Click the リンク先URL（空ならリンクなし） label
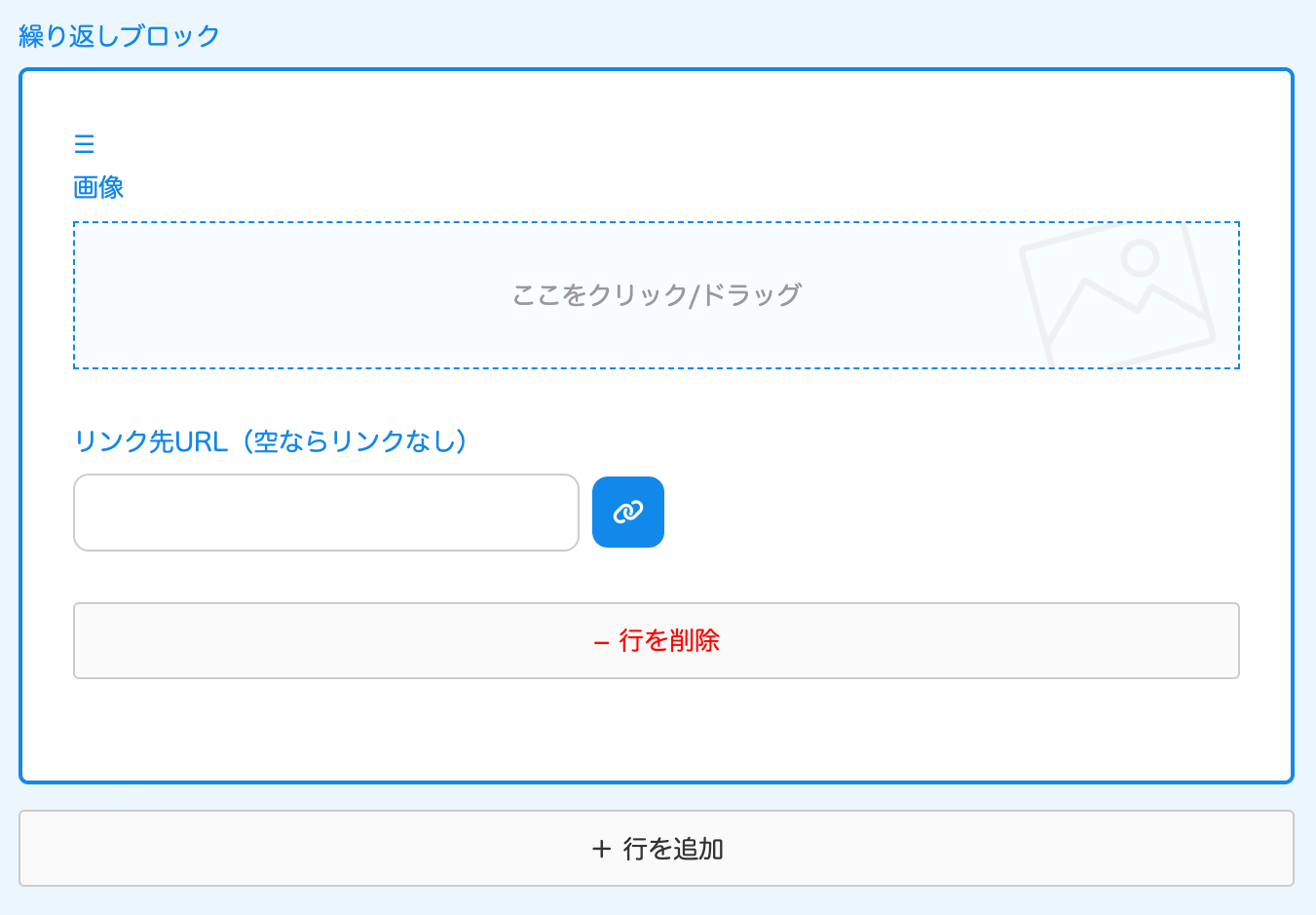This screenshot has height=915, width=1316. (272, 441)
